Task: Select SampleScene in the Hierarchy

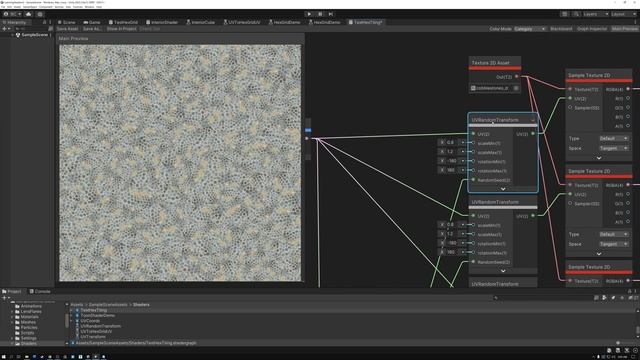Action: point(34,35)
